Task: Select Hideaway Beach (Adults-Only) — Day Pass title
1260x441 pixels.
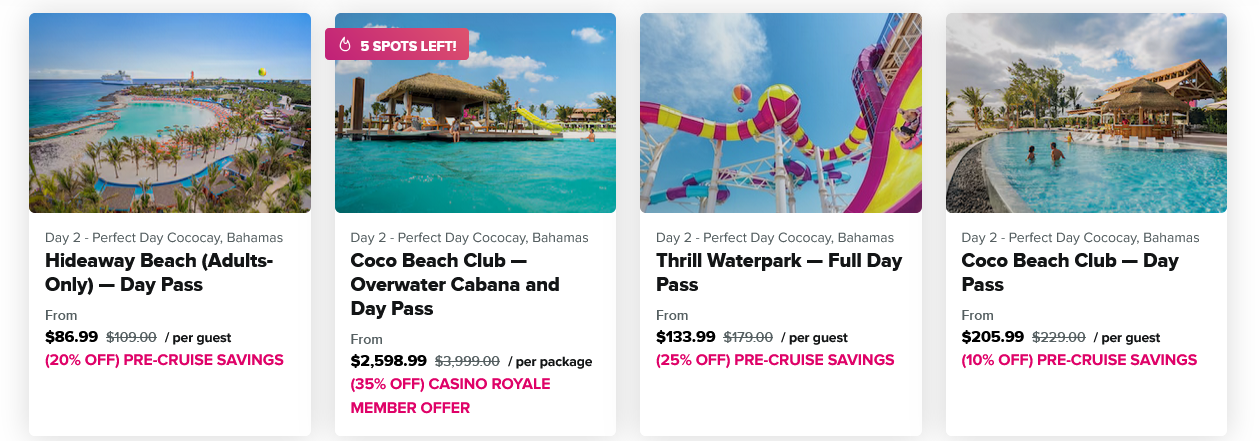Action: coord(159,273)
